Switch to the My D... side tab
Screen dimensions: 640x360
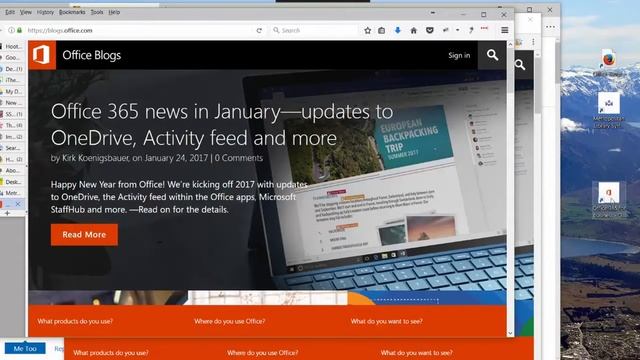(12, 91)
